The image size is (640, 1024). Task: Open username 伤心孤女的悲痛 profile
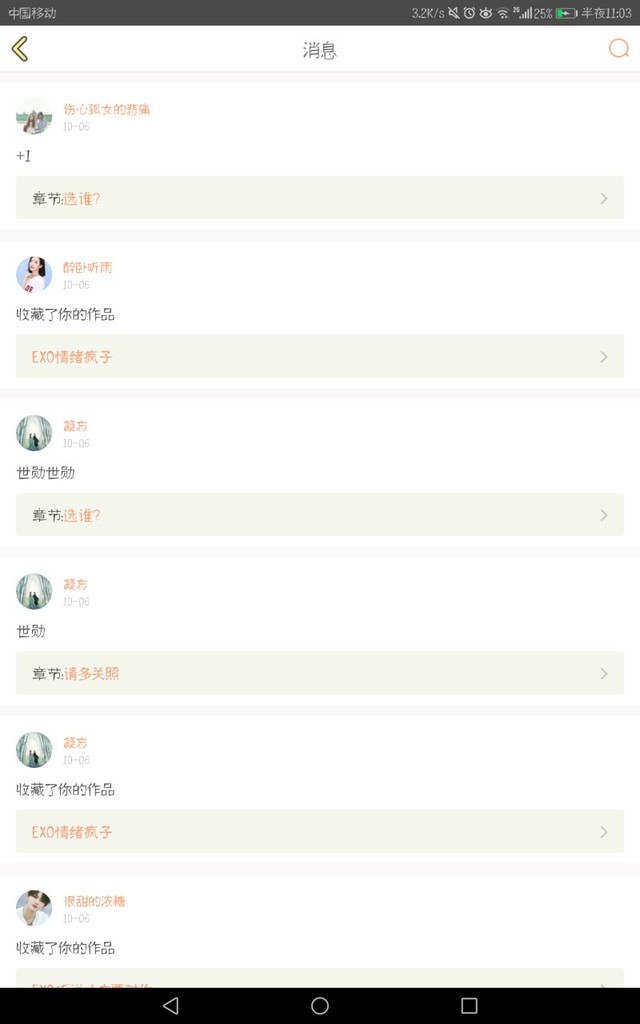(x=106, y=109)
